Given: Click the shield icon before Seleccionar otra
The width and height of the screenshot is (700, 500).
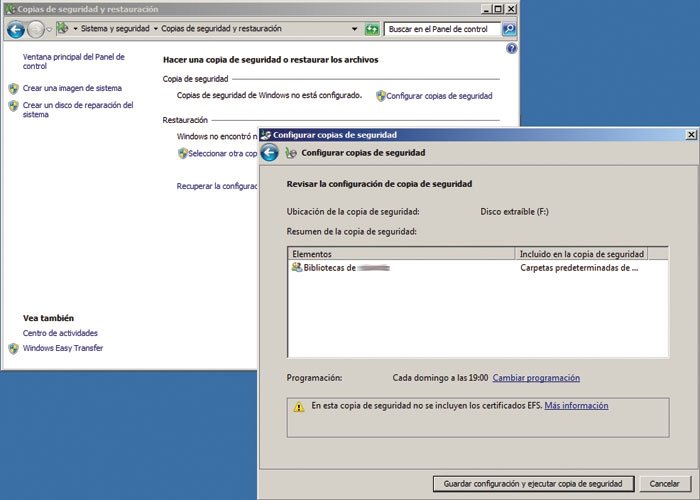Looking at the screenshot, I should (x=183, y=154).
